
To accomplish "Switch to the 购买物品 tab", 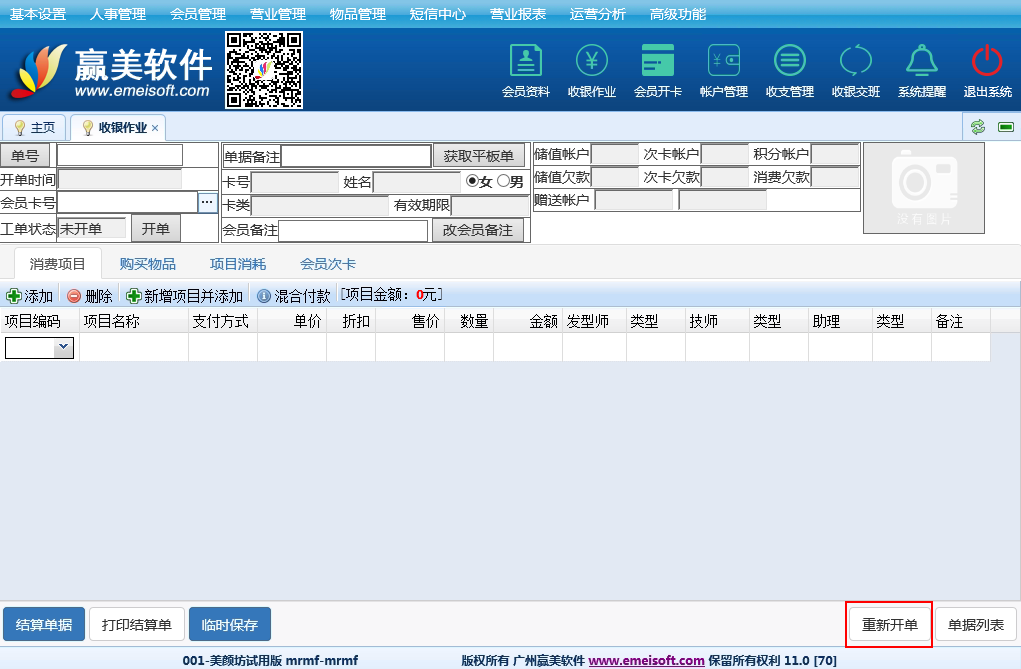I will (147, 264).
